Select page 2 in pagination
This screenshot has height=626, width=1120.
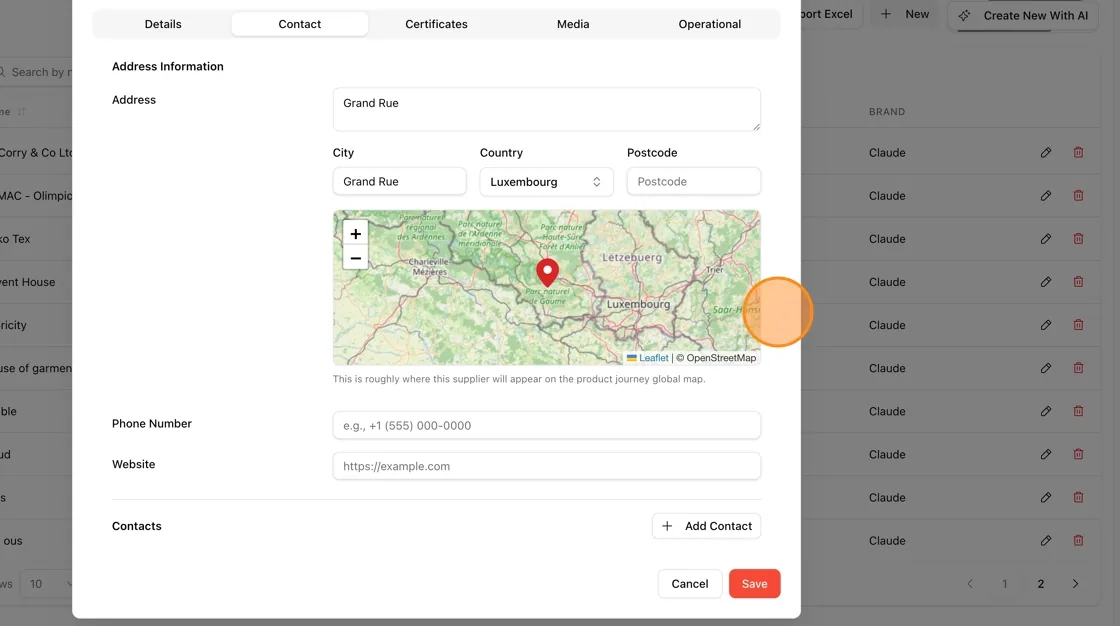[1041, 584]
